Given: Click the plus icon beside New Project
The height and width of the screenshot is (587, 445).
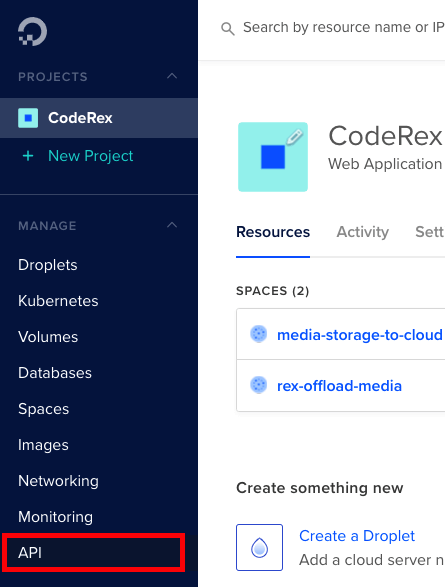Looking at the screenshot, I should pos(28,156).
